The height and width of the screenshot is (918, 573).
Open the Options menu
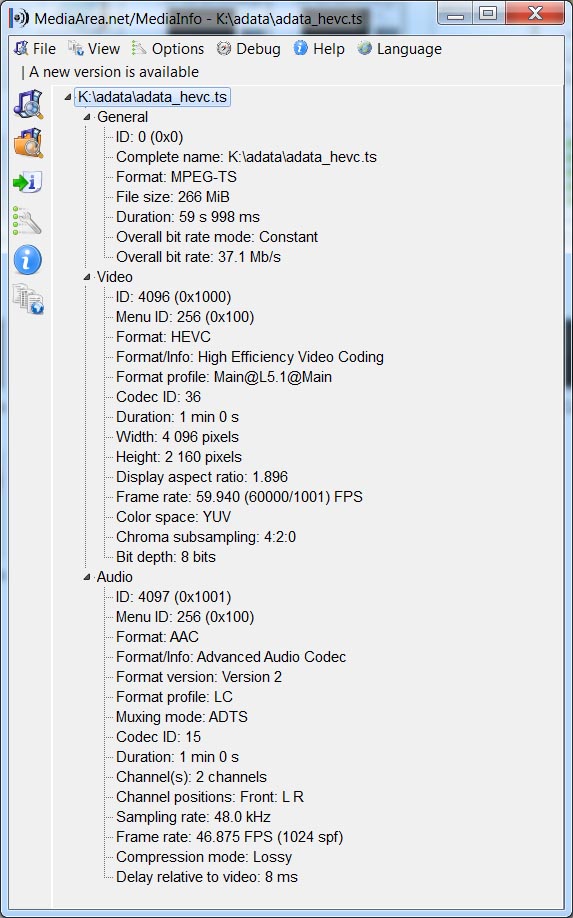(168, 49)
